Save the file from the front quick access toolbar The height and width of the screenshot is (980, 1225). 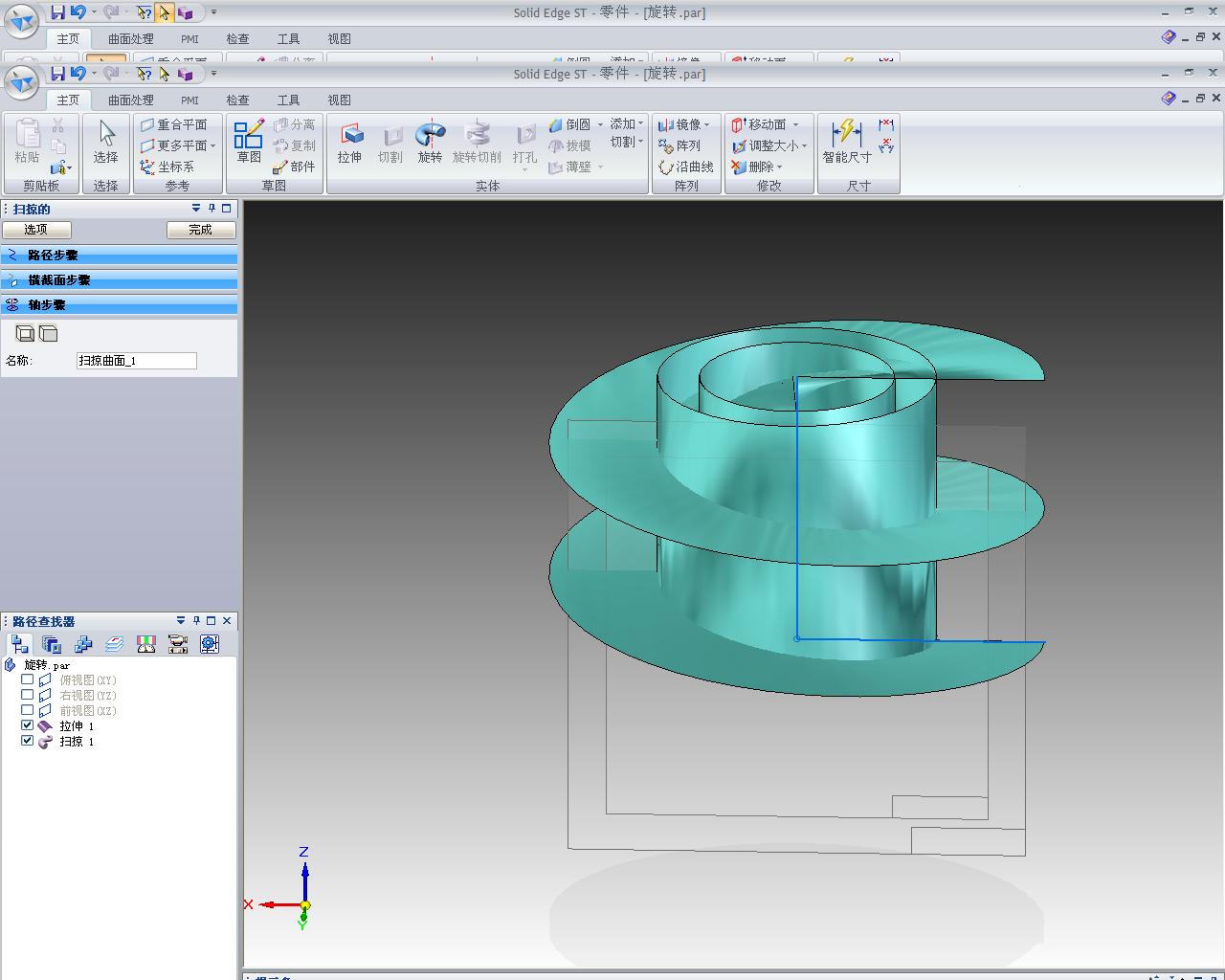57,74
